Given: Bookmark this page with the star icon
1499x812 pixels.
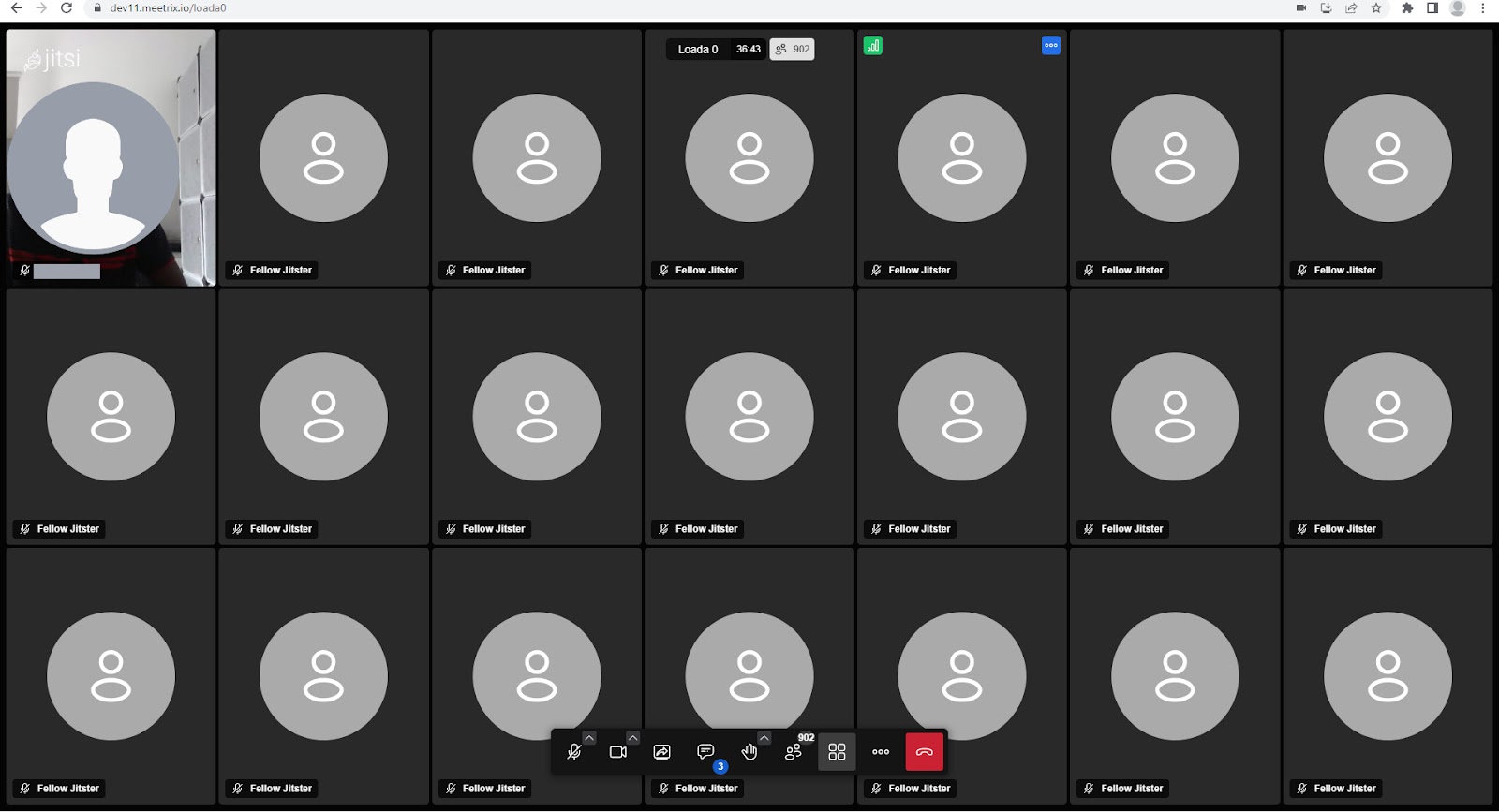Looking at the screenshot, I should [1376, 8].
